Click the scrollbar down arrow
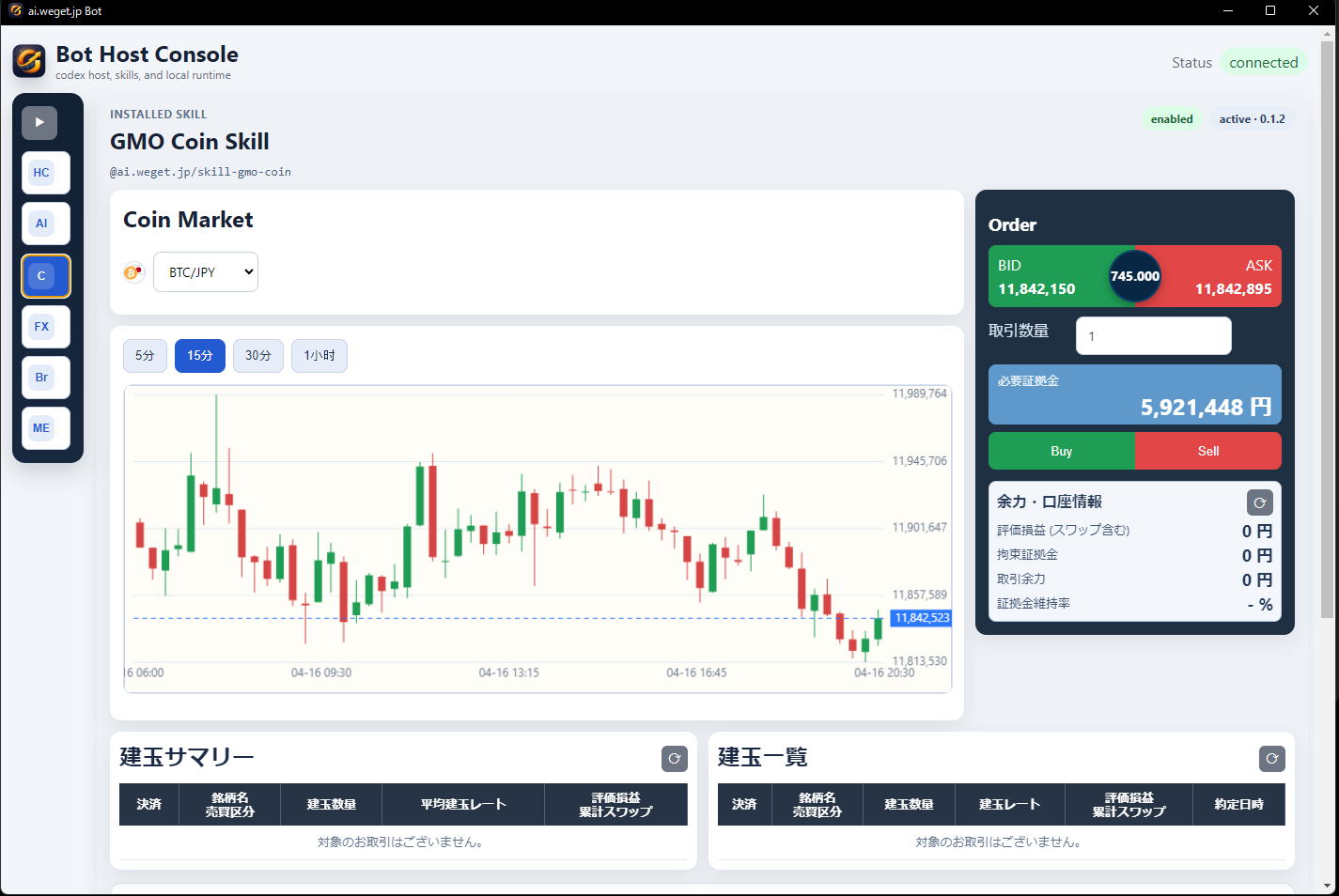 coord(1327,886)
